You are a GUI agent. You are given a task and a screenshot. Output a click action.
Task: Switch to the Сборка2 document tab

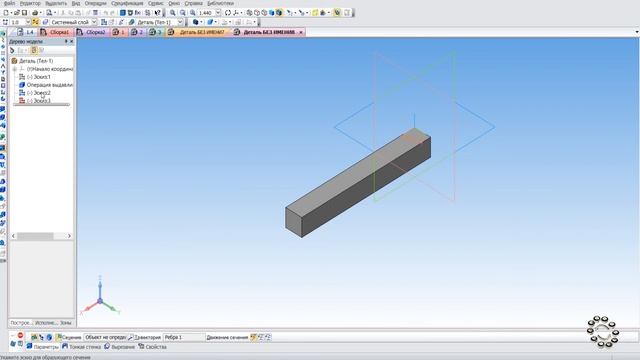(91, 32)
